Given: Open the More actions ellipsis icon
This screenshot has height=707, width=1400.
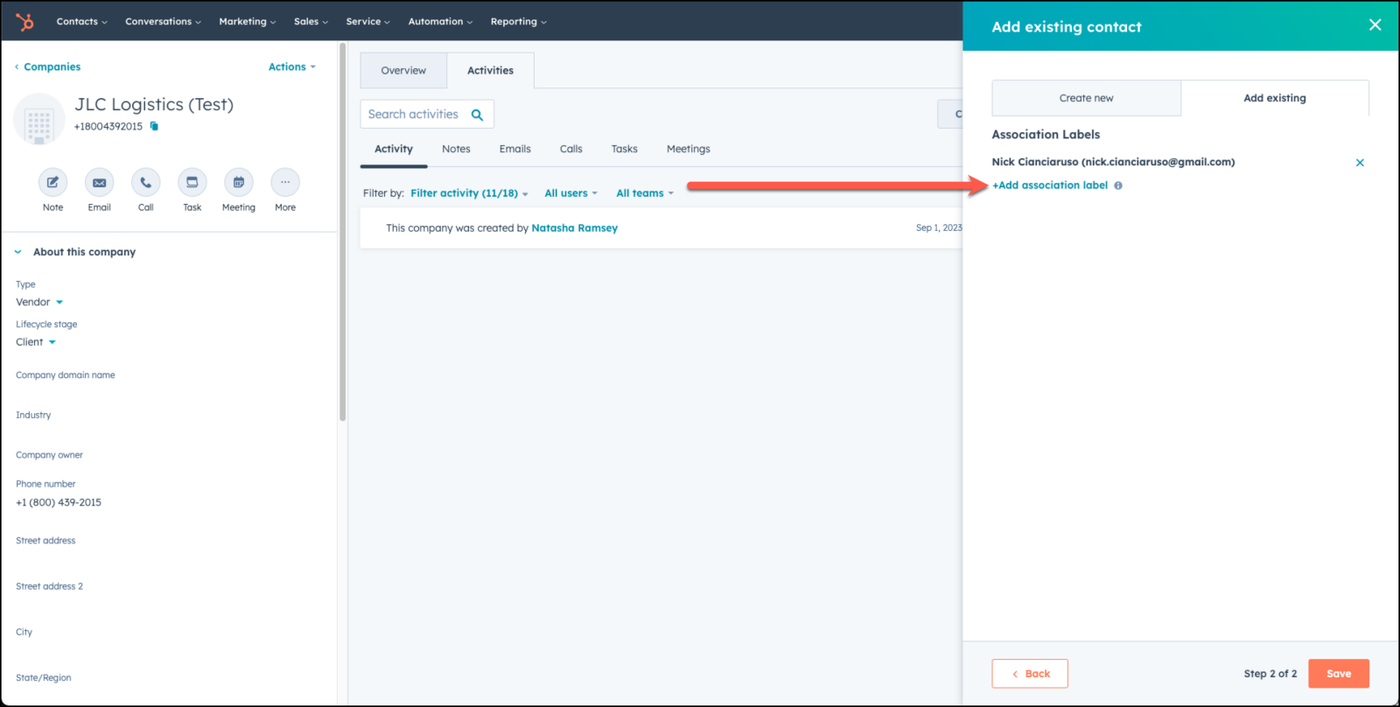Looking at the screenshot, I should point(285,182).
